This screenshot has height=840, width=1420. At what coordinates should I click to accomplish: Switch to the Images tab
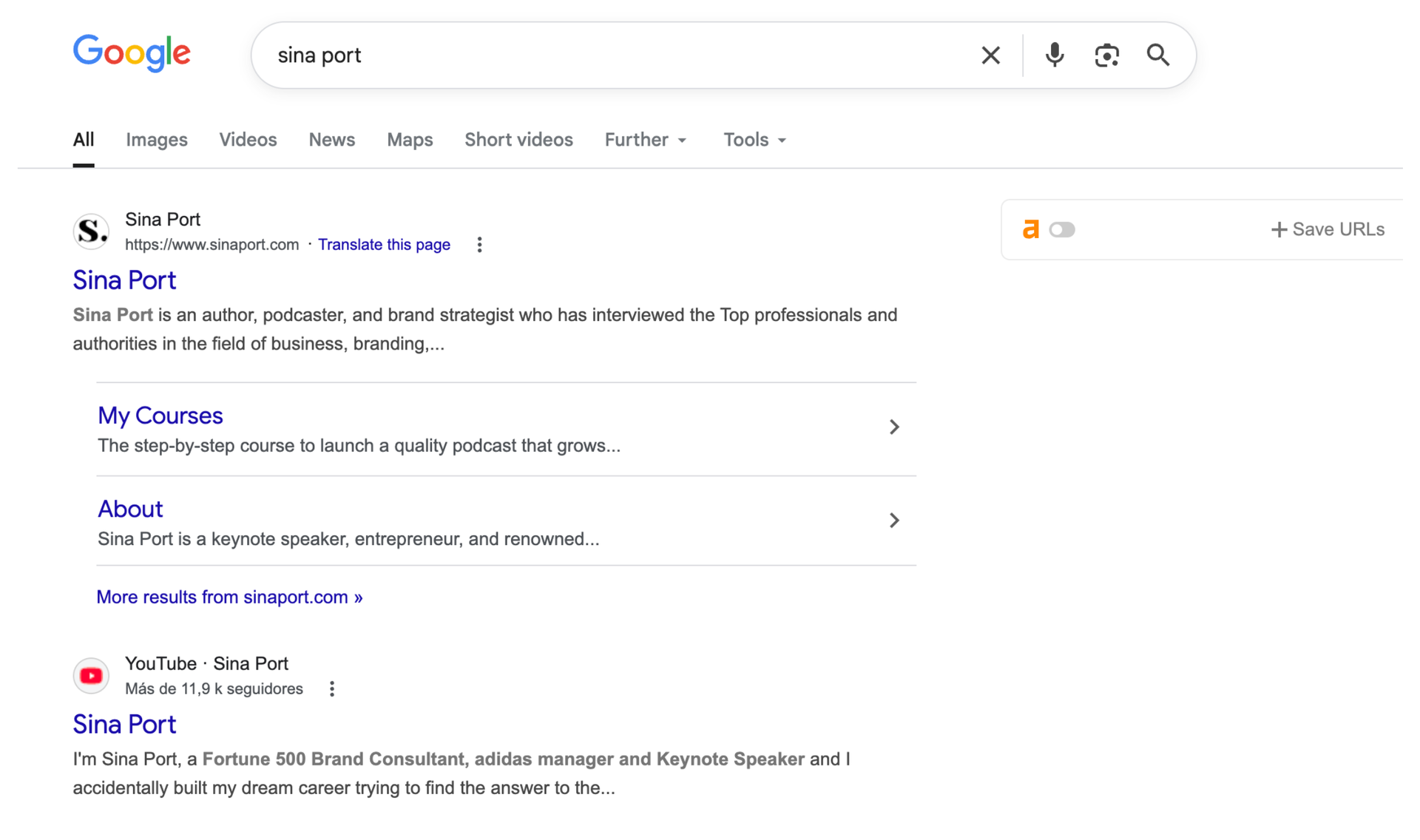click(157, 140)
